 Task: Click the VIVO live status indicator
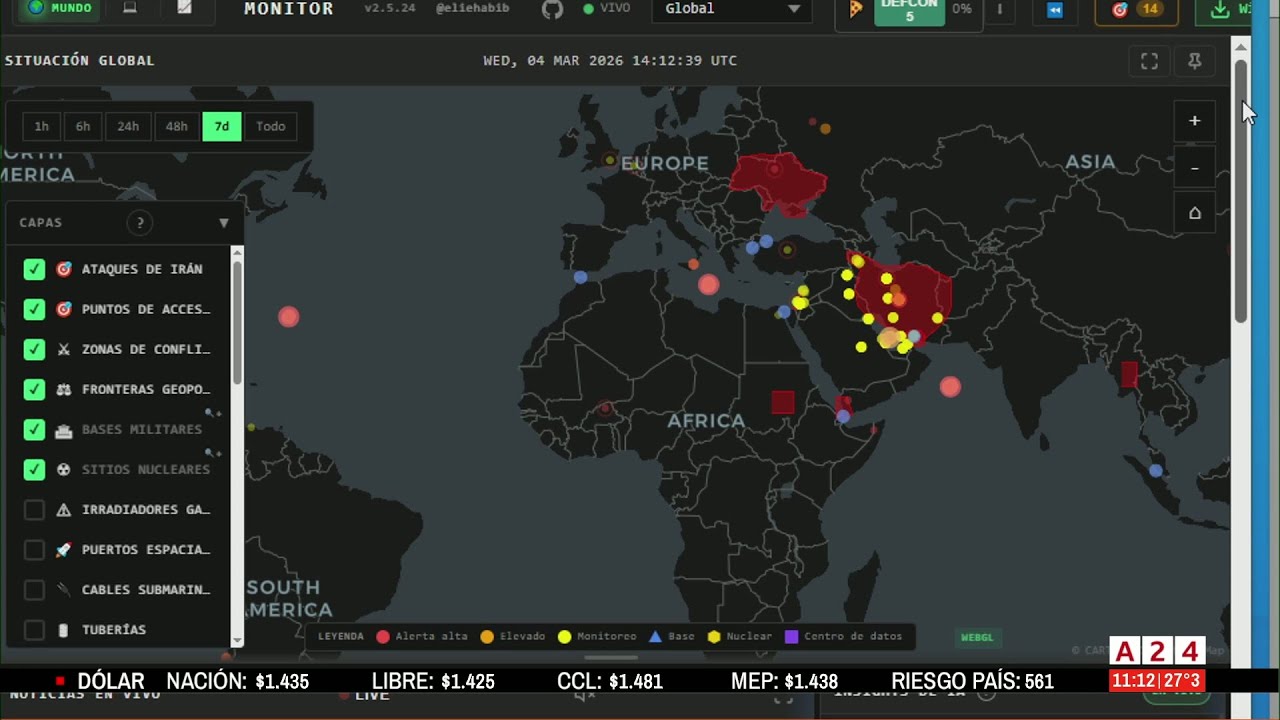pyautogui.click(x=606, y=8)
